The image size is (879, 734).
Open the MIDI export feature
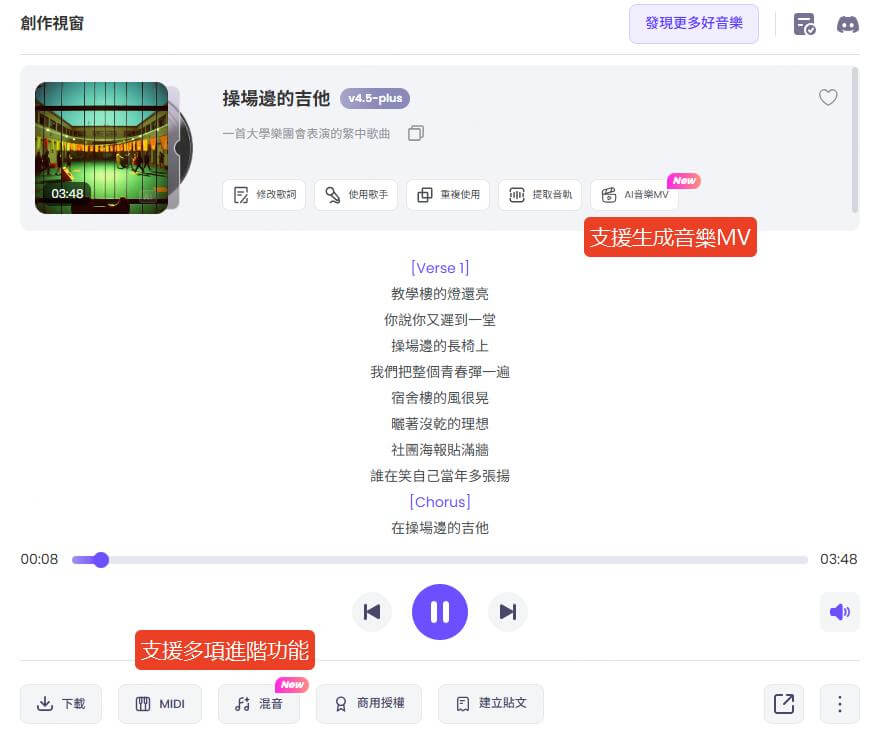point(159,704)
